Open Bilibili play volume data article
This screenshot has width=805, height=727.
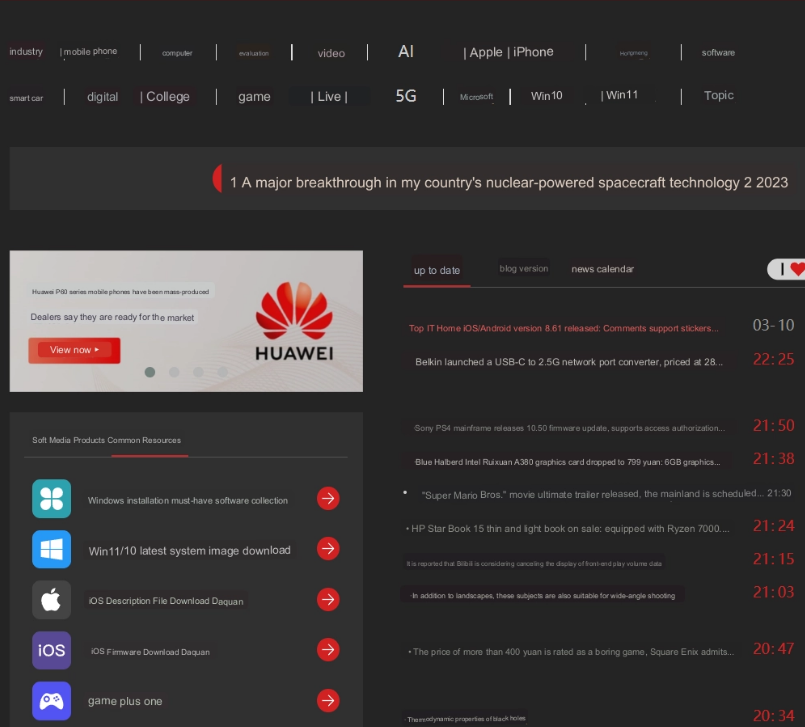534,563
